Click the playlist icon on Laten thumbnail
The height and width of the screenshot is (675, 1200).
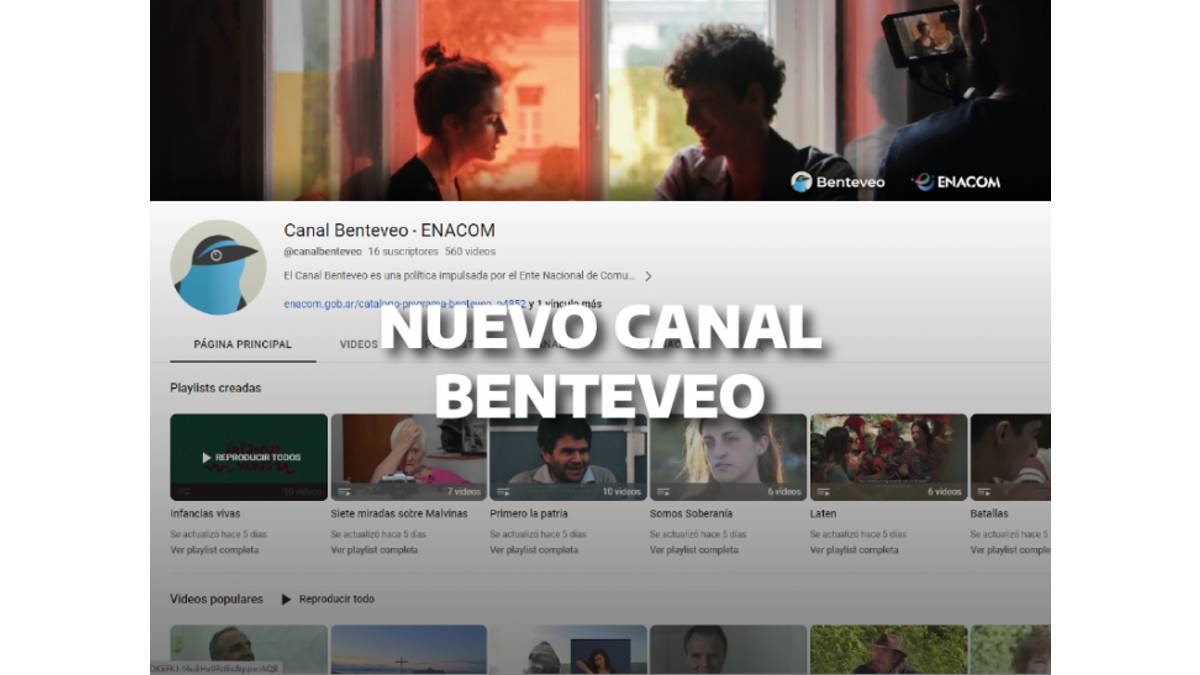tap(824, 492)
